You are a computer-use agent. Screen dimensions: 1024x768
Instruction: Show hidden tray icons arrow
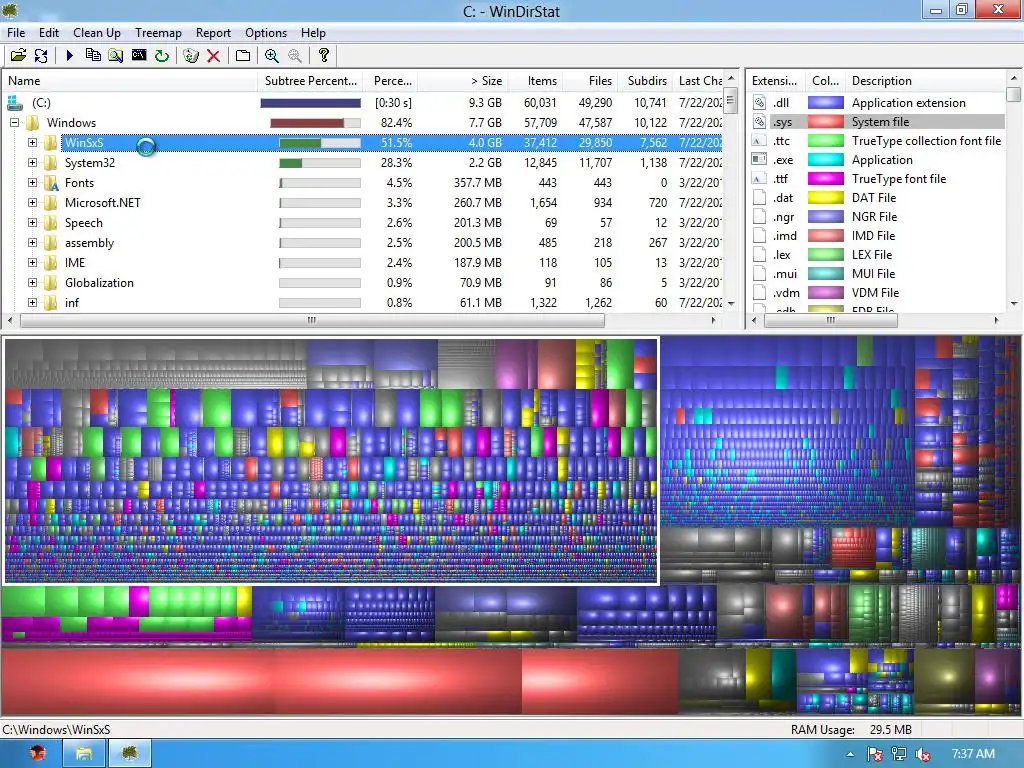point(850,754)
